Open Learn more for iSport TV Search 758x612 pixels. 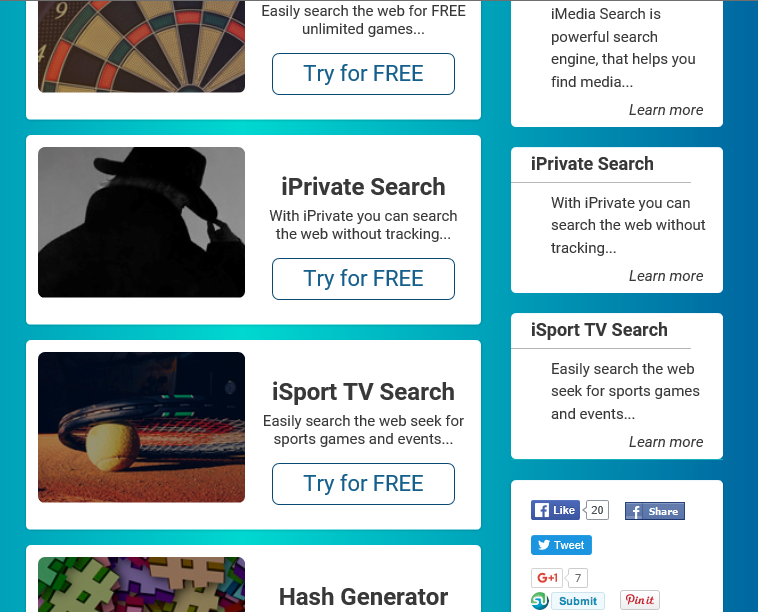click(666, 441)
